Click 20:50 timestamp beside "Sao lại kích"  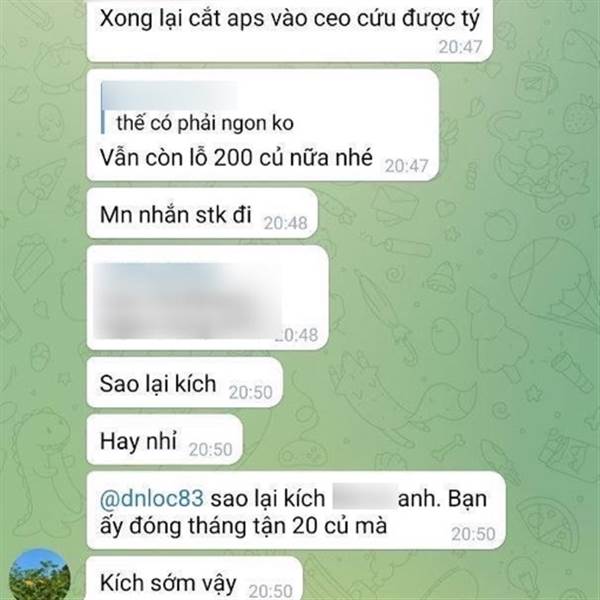click(251, 392)
